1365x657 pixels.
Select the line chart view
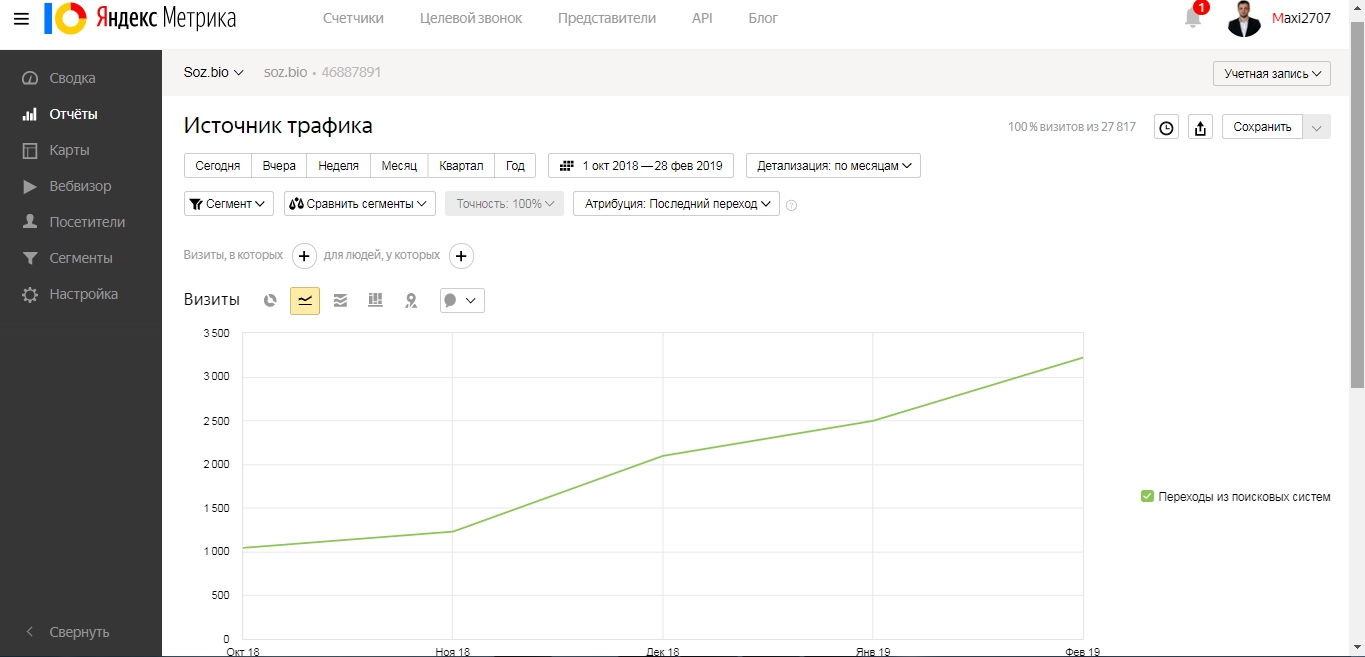pos(305,300)
